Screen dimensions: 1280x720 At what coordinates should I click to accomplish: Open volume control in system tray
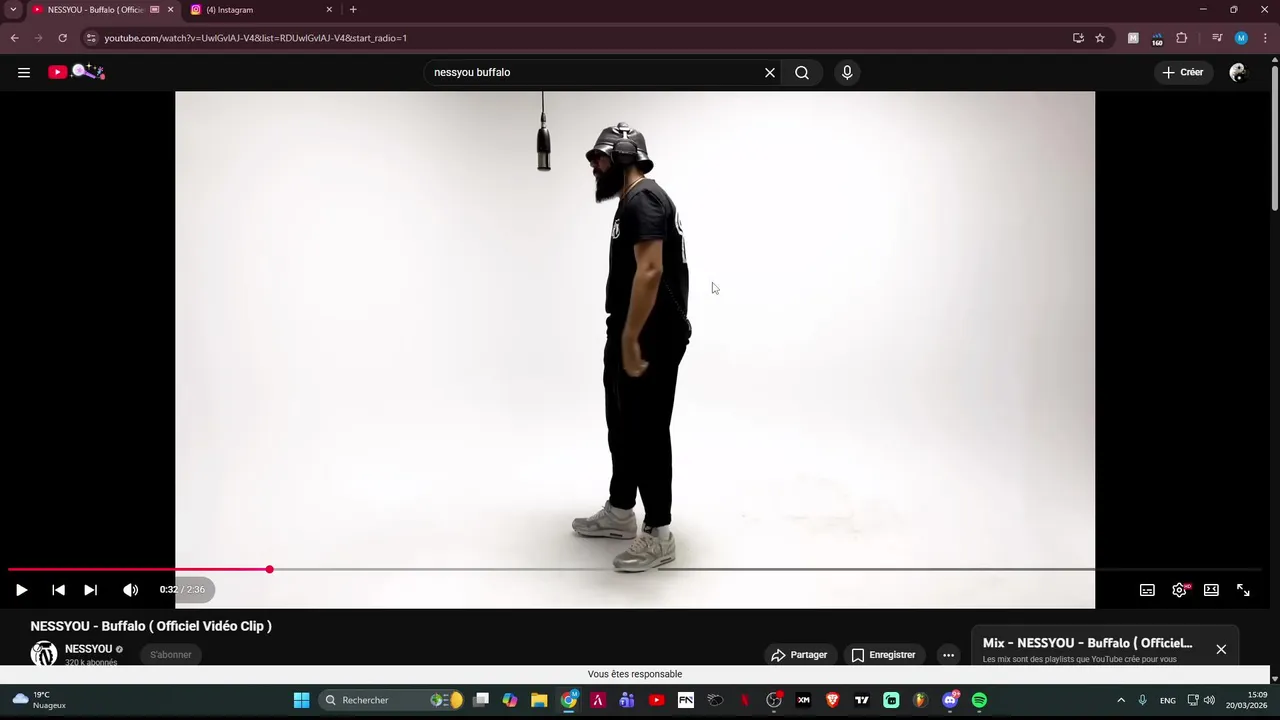(1209, 700)
